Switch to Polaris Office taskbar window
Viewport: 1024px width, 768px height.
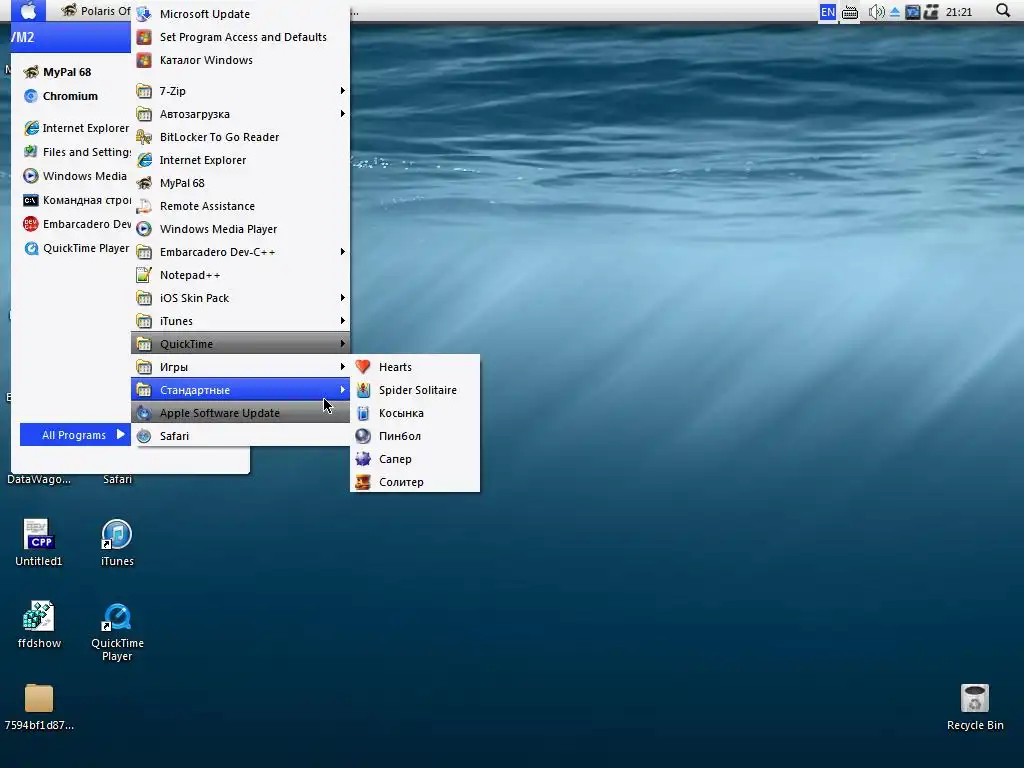pos(95,10)
